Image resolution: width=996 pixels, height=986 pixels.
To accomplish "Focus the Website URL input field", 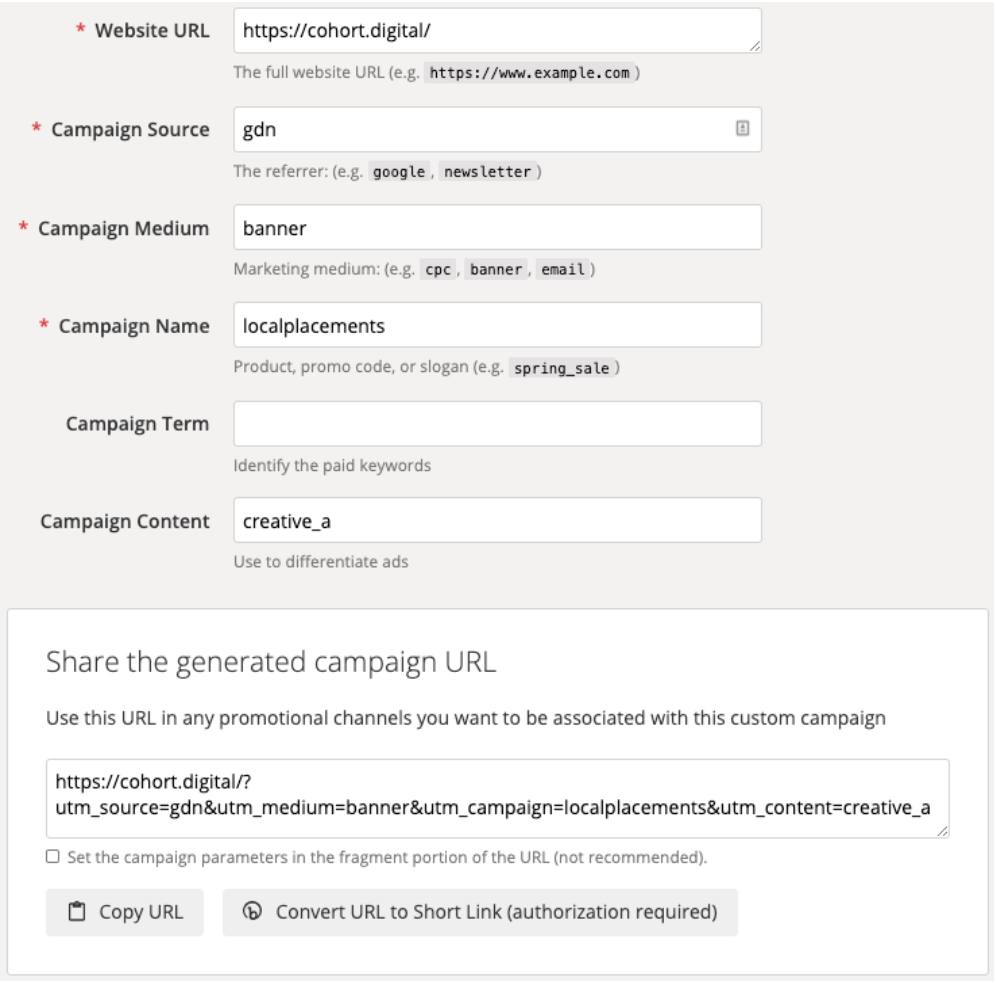I will [x=497, y=30].
